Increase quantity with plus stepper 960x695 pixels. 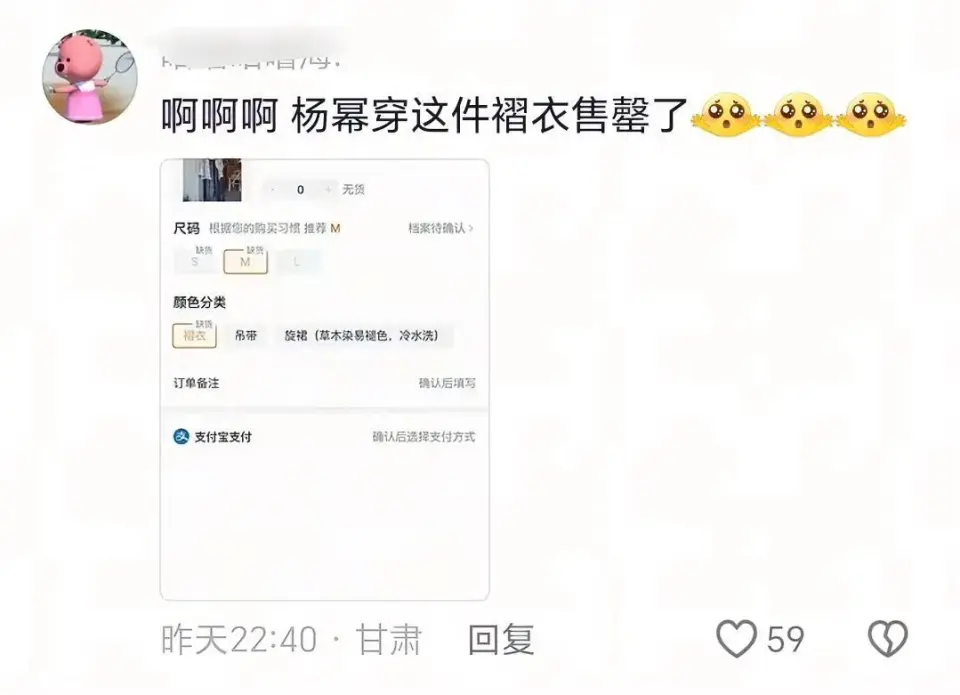click(x=328, y=190)
